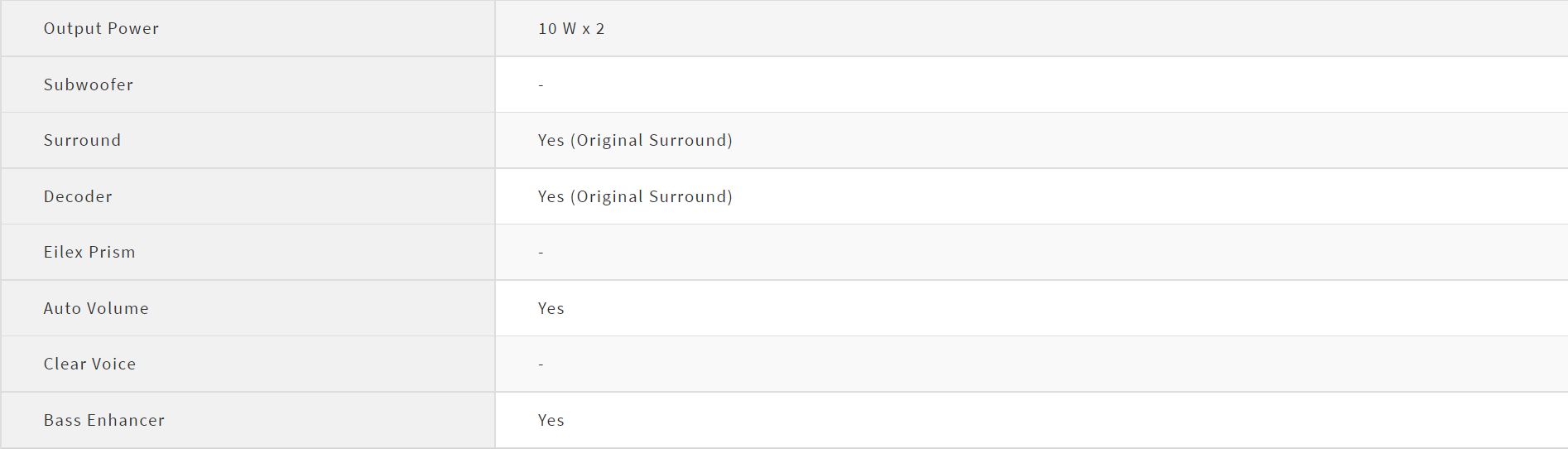The height and width of the screenshot is (449, 1568).
Task: Click the Output Power label
Action: point(101,28)
